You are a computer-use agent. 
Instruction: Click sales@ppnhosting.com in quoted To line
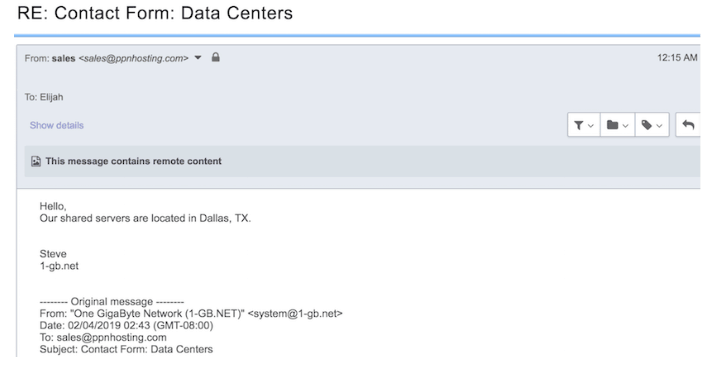[x=112, y=338]
